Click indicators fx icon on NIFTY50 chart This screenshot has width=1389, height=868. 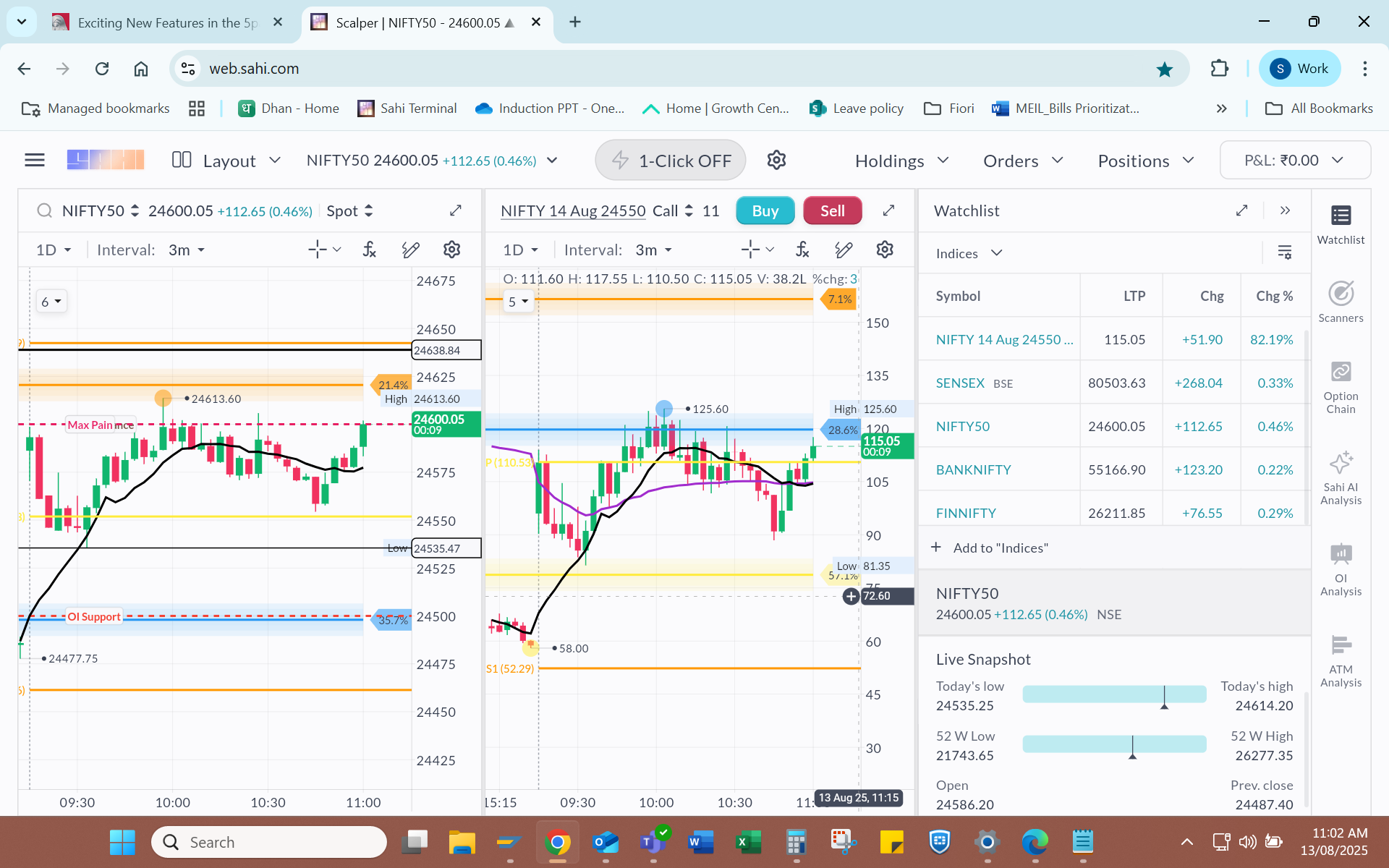click(369, 250)
